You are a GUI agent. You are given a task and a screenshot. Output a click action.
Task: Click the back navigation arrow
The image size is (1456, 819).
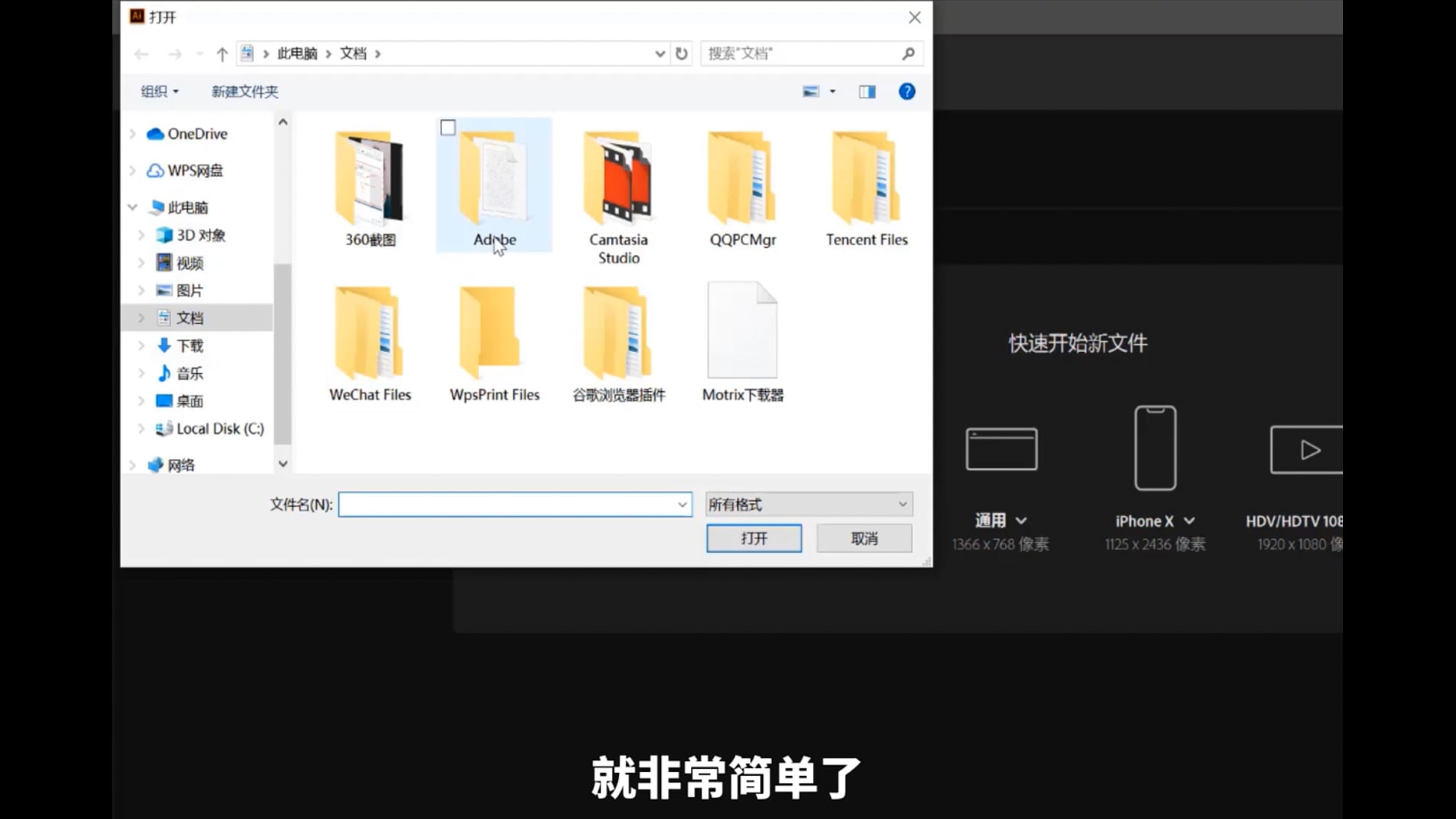(x=141, y=54)
